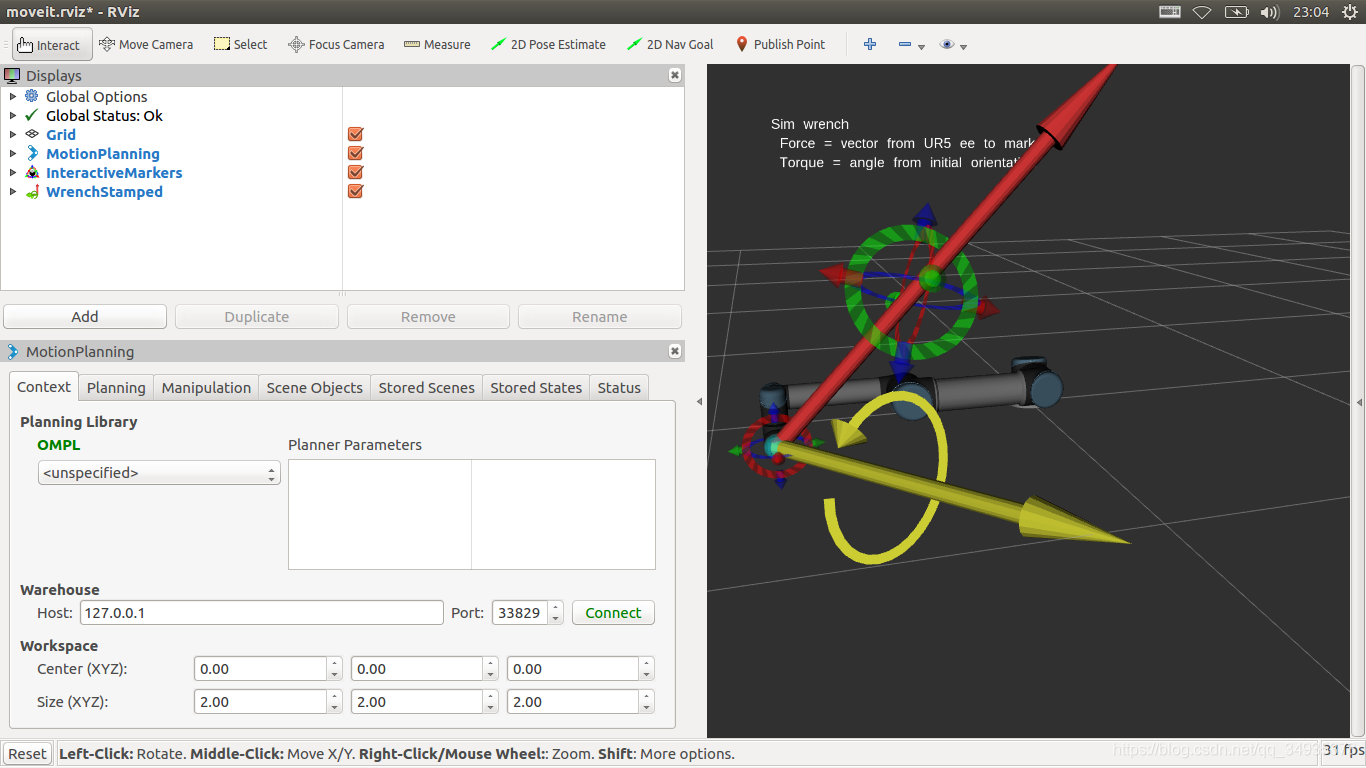
Task: Activate the Focus Camera tool
Action: (336, 44)
